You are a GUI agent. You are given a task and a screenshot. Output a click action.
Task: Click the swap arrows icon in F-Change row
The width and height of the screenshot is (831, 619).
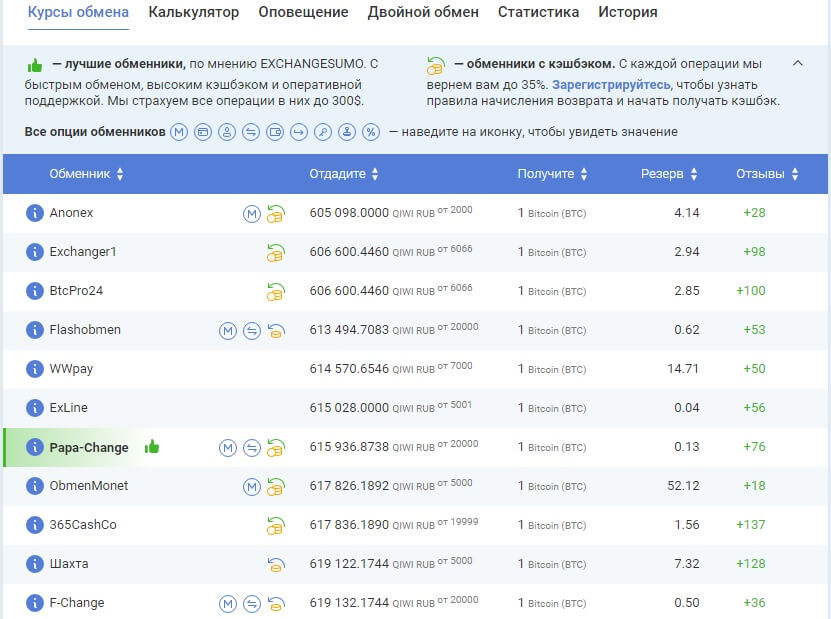coord(252,604)
